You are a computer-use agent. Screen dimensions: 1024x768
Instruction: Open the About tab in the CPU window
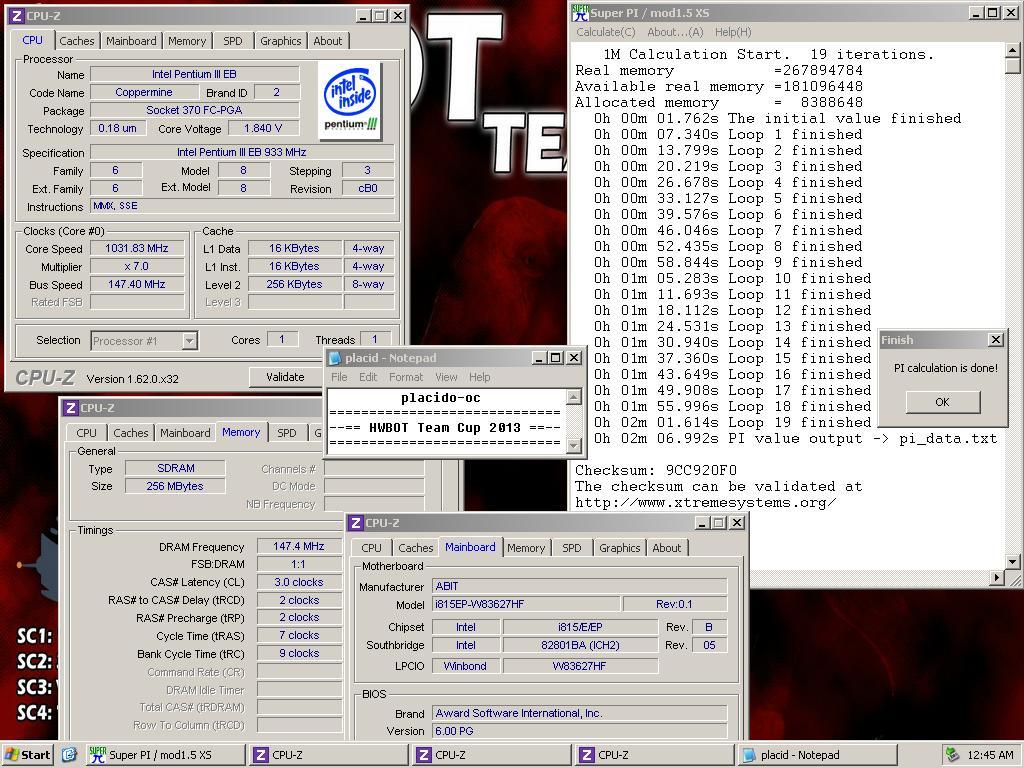point(328,40)
